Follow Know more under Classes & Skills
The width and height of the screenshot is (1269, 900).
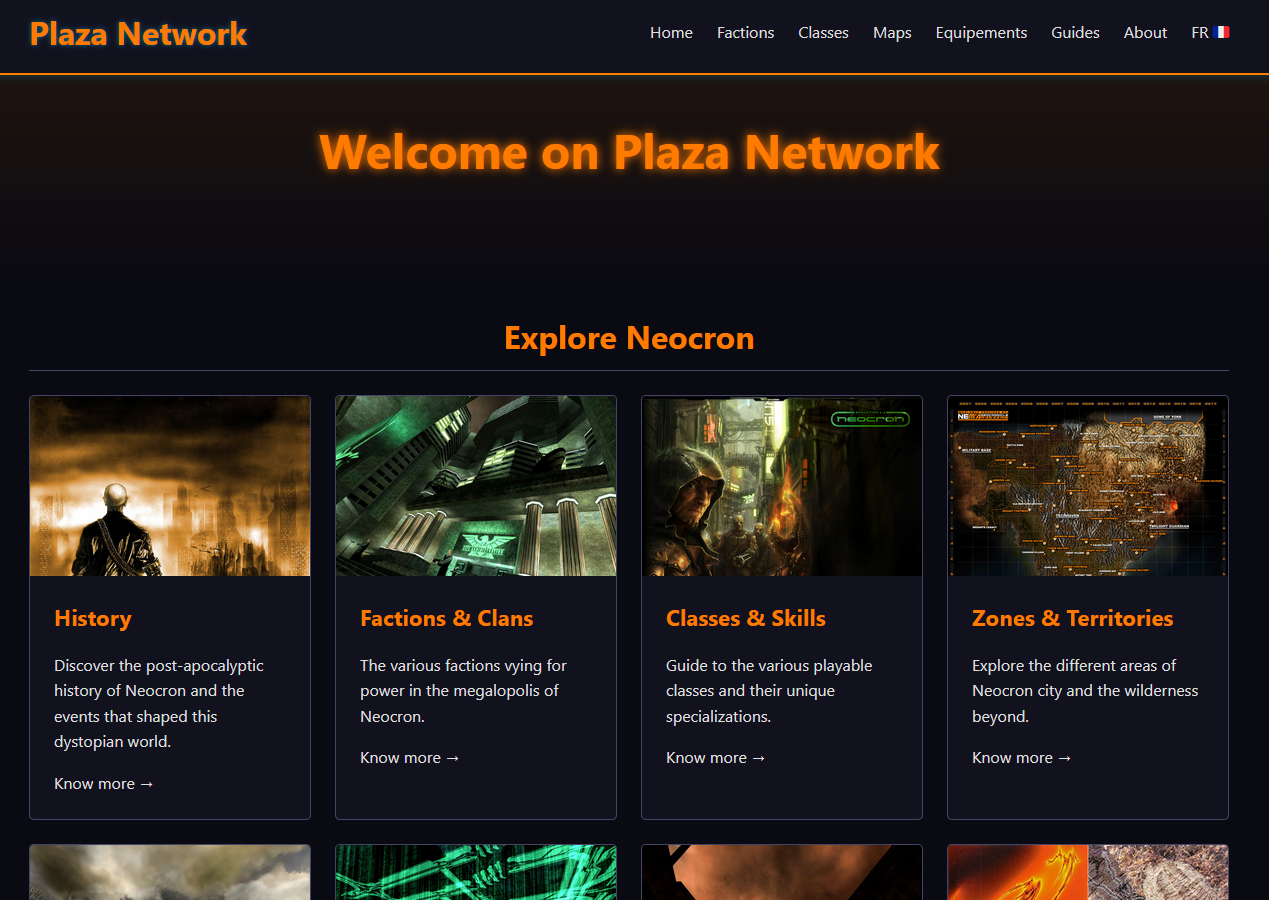coord(716,757)
